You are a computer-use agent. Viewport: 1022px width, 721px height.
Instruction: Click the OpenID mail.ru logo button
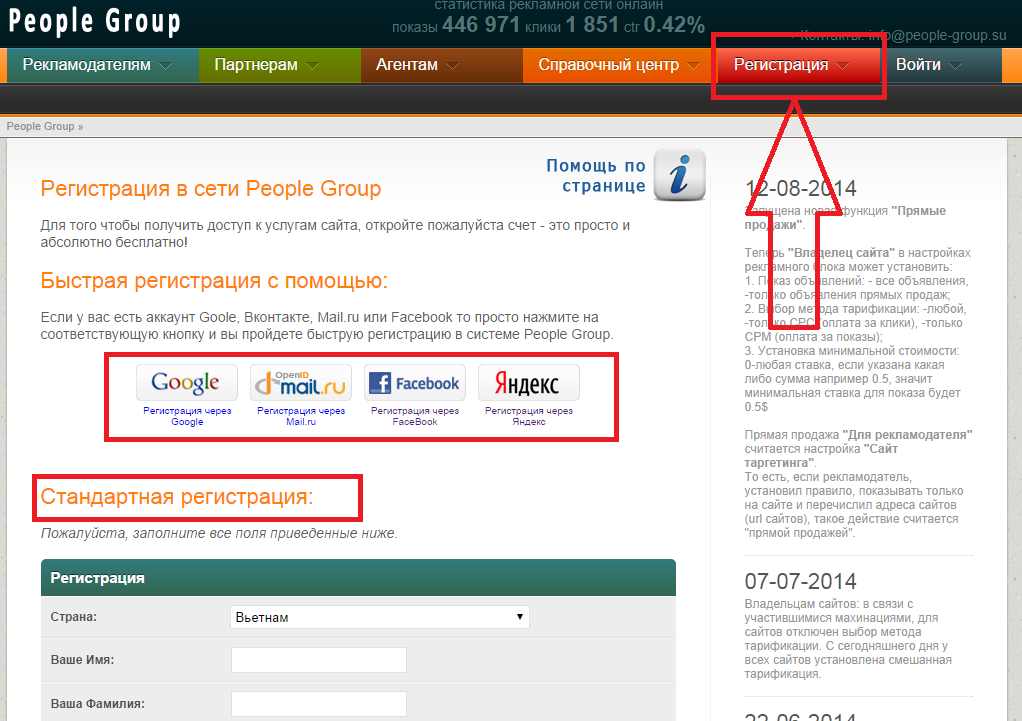click(301, 383)
